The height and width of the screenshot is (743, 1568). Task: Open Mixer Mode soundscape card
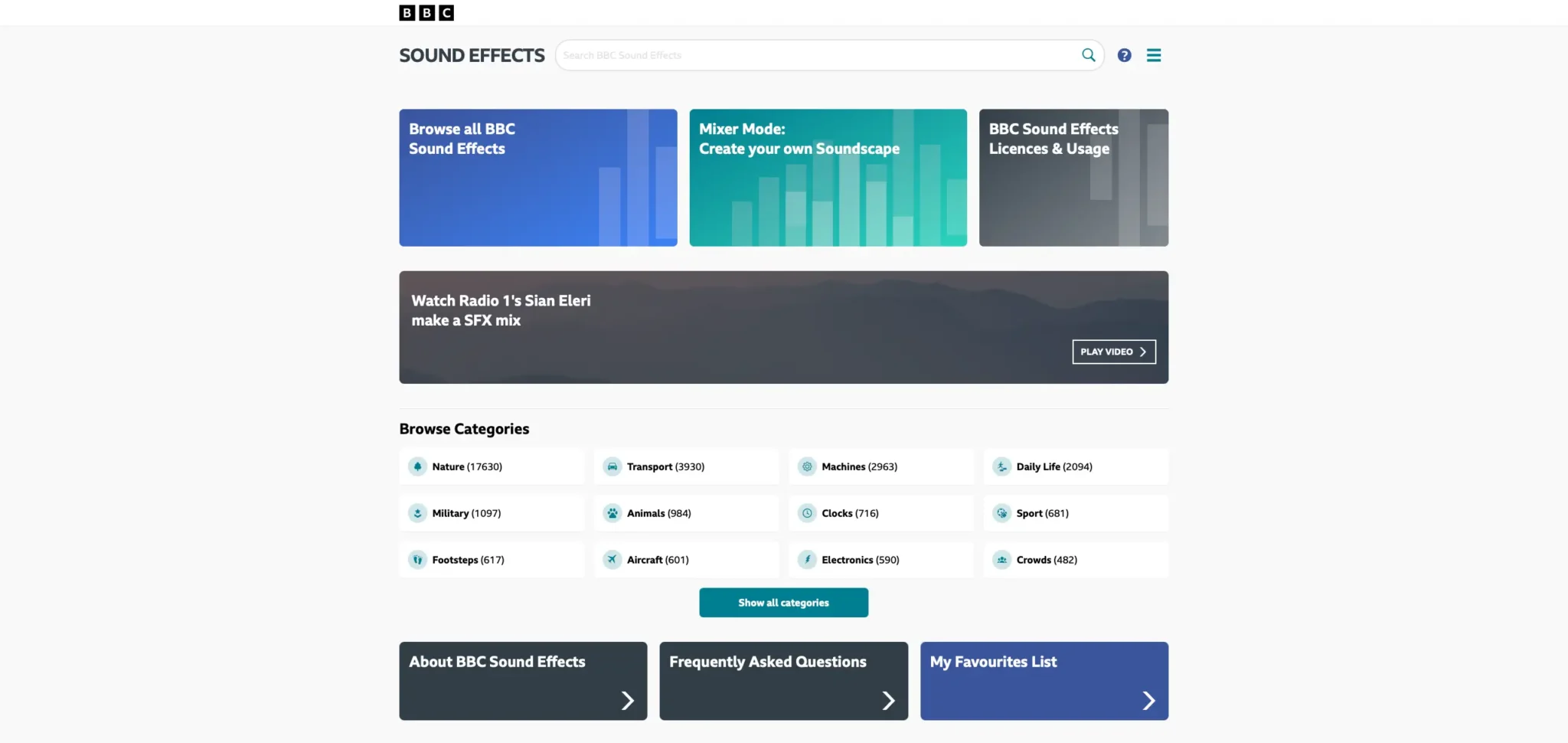pyautogui.click(x=828, y=178)
